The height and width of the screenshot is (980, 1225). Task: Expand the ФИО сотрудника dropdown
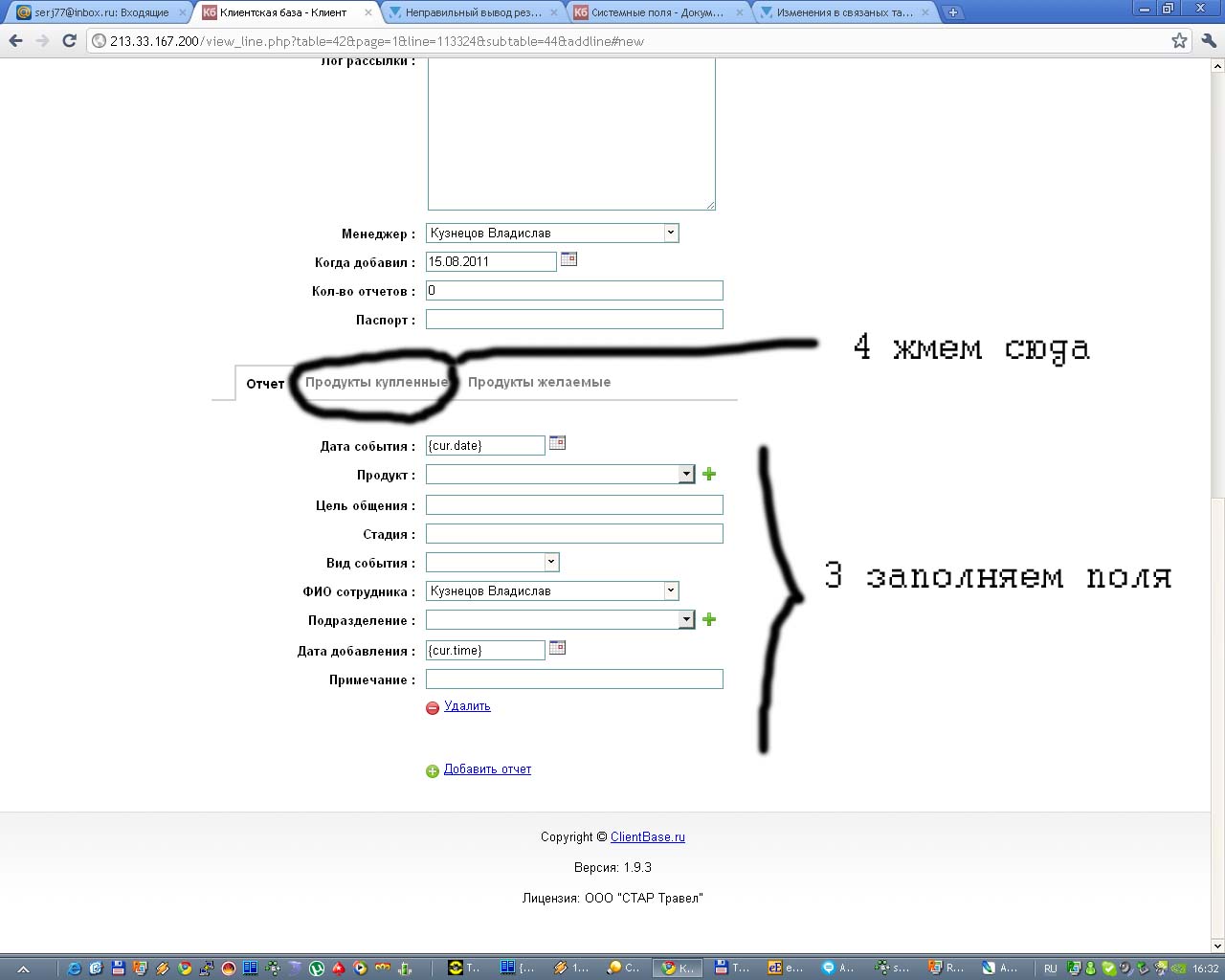click(670, 590)
